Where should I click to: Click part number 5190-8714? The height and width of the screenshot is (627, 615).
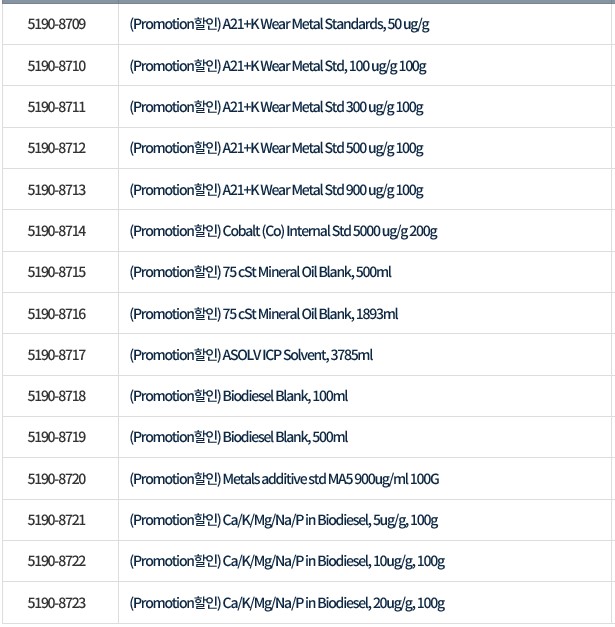(57, 231)
